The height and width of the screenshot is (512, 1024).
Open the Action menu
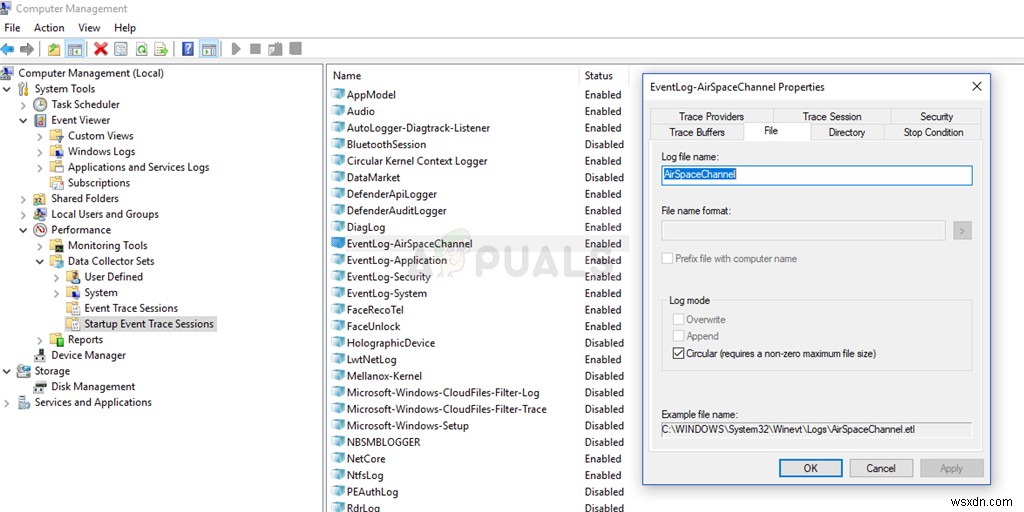point(49,27)
